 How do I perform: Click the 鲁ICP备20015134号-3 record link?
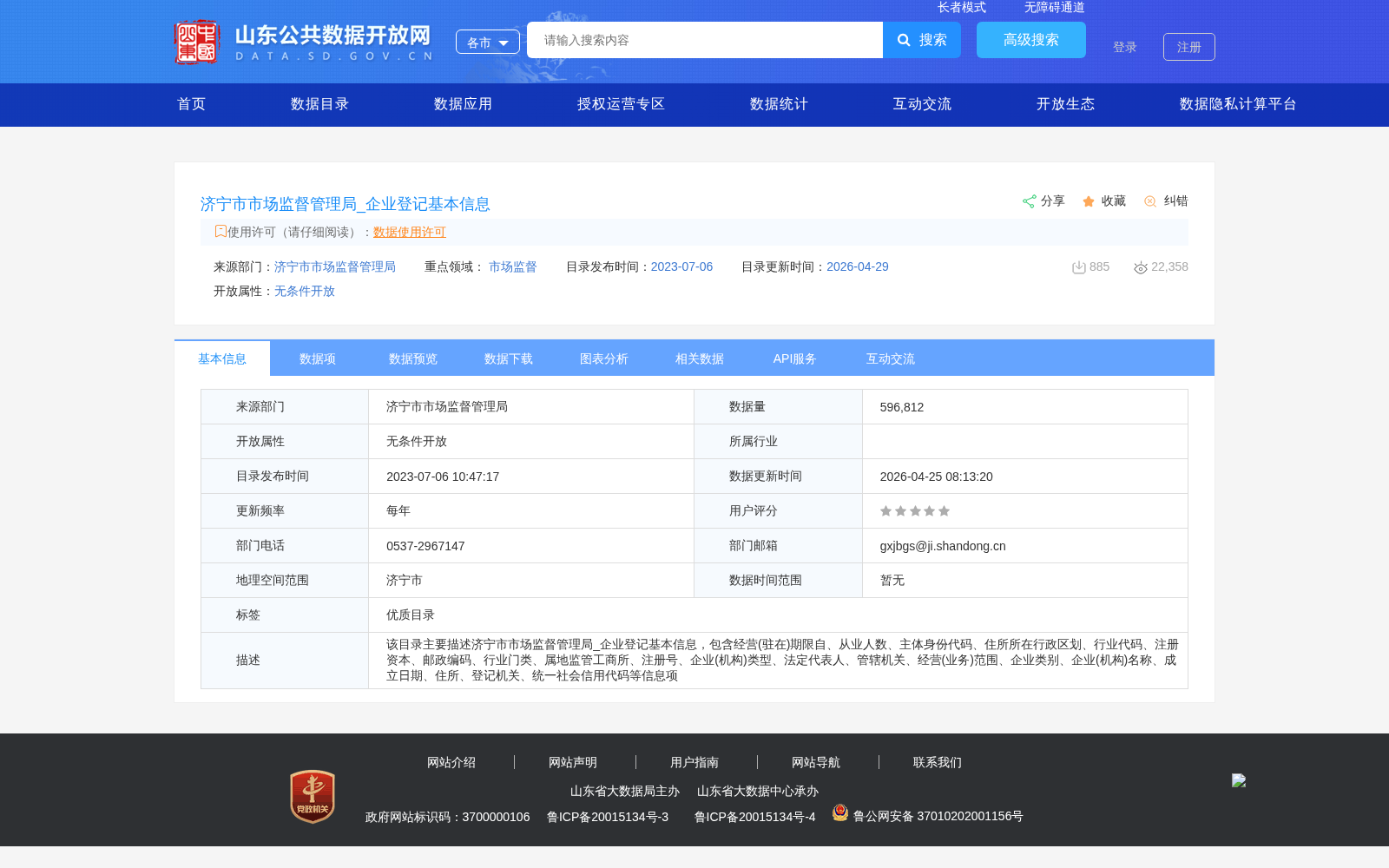(608, 817)
